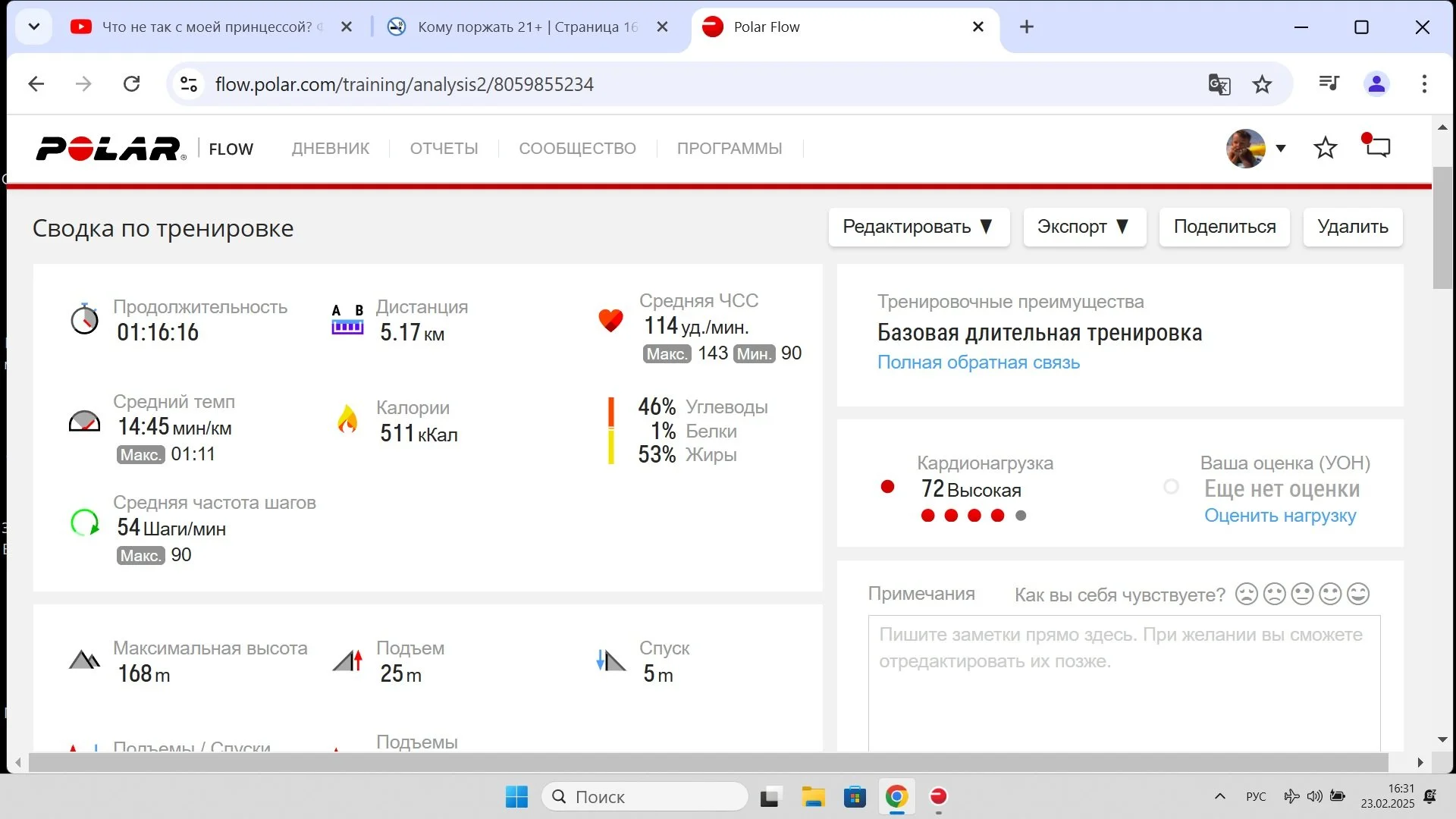Expand the Редактировать dropdown

(x=918, y=227)
